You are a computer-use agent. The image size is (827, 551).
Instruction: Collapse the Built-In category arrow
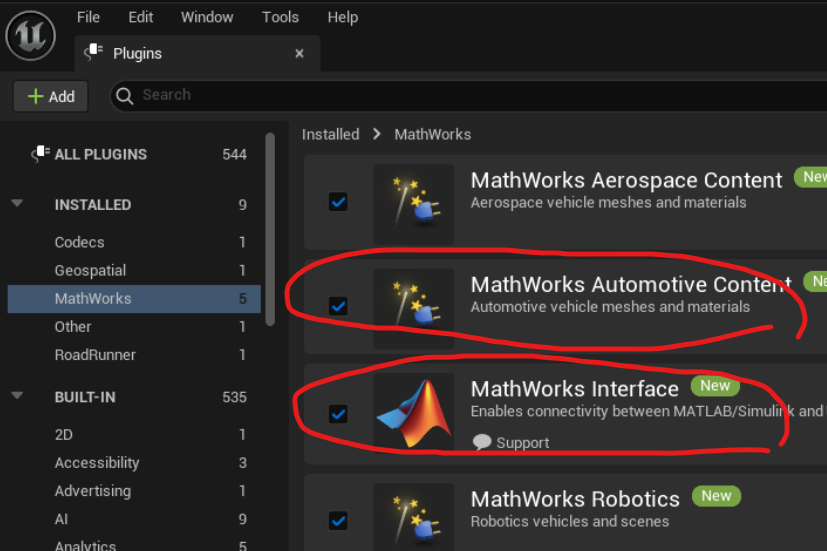[17, 396]
